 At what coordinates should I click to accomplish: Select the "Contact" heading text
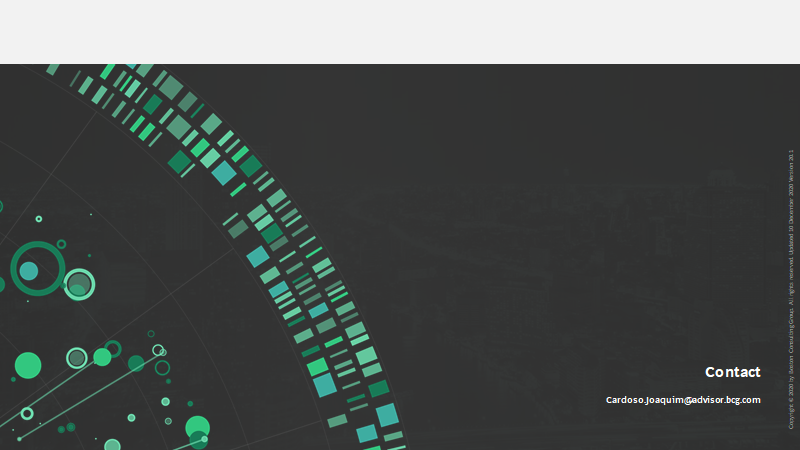click(733, 372)
